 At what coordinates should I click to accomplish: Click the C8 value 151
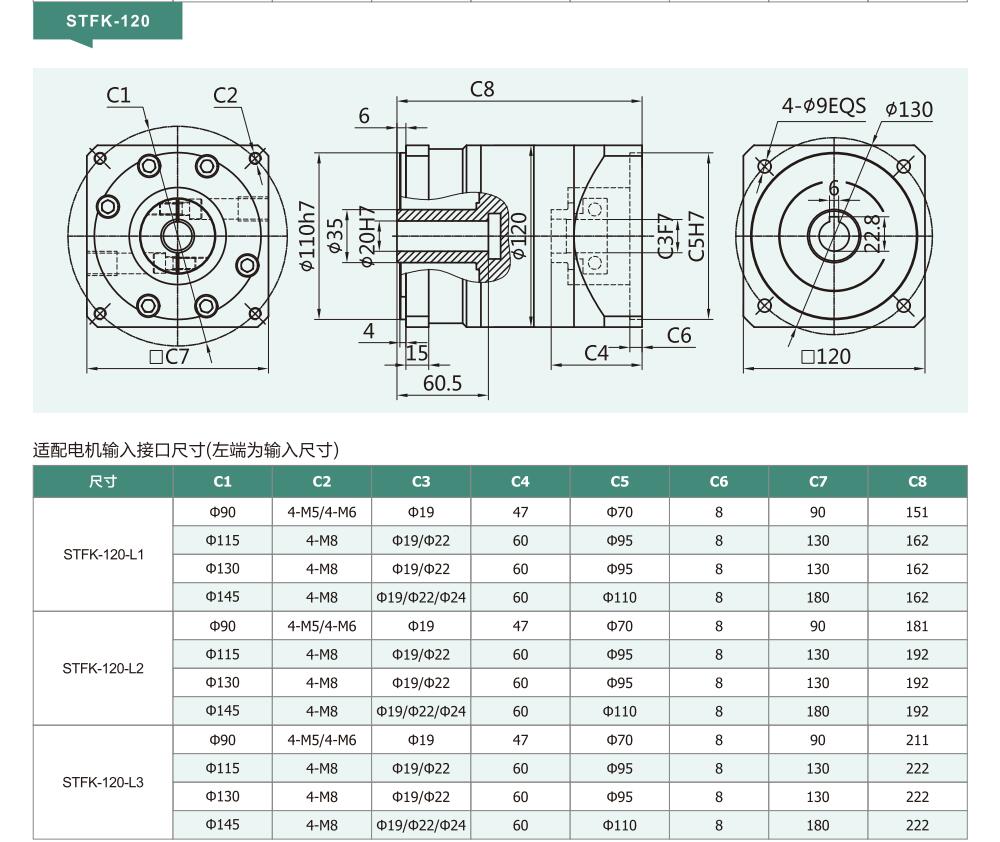point(917,512)
